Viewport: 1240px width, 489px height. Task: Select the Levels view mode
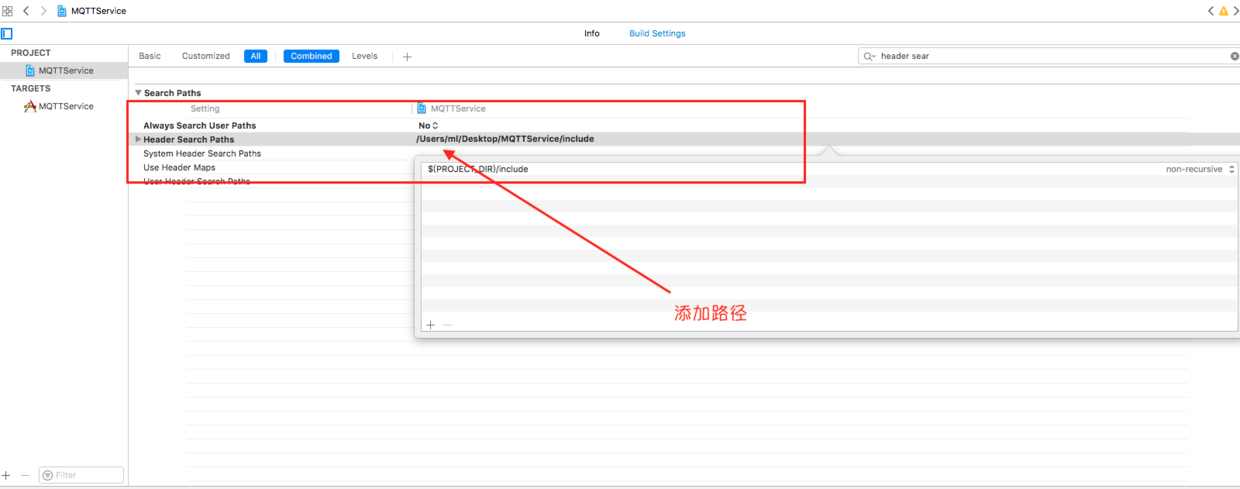coord(365,56)
